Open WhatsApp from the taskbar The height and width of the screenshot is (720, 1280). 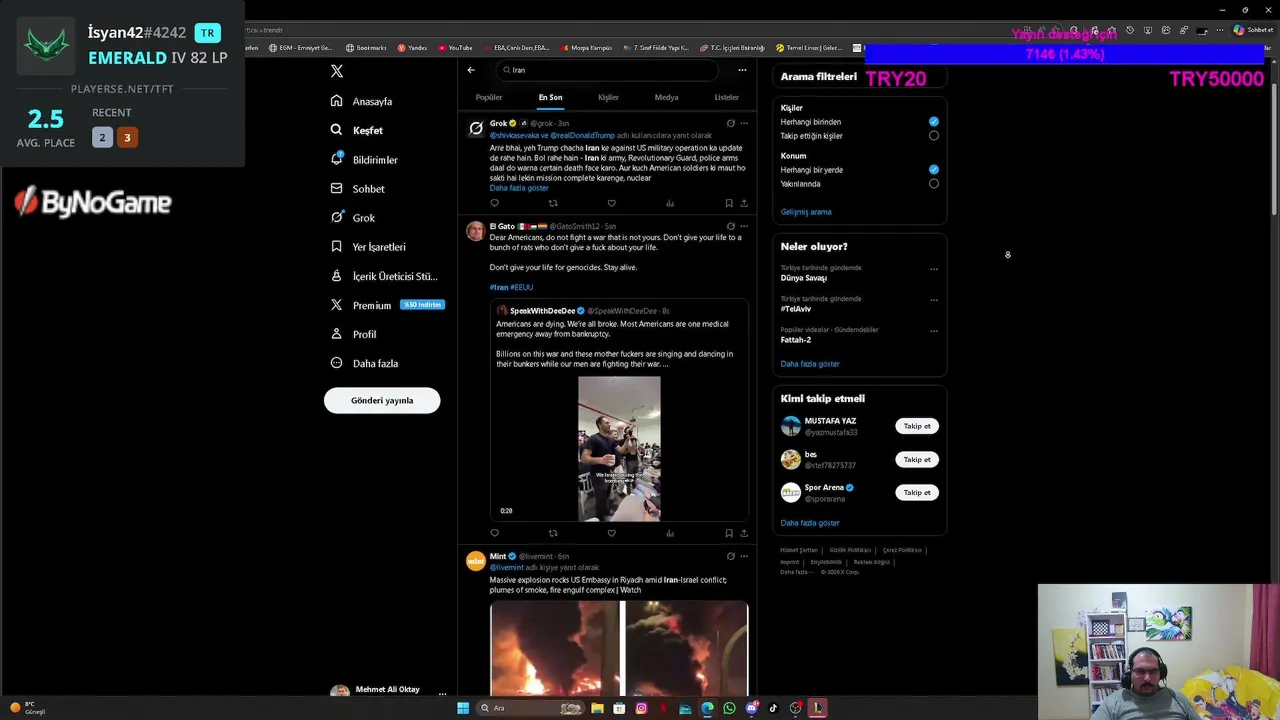click(x=729, y=708)
